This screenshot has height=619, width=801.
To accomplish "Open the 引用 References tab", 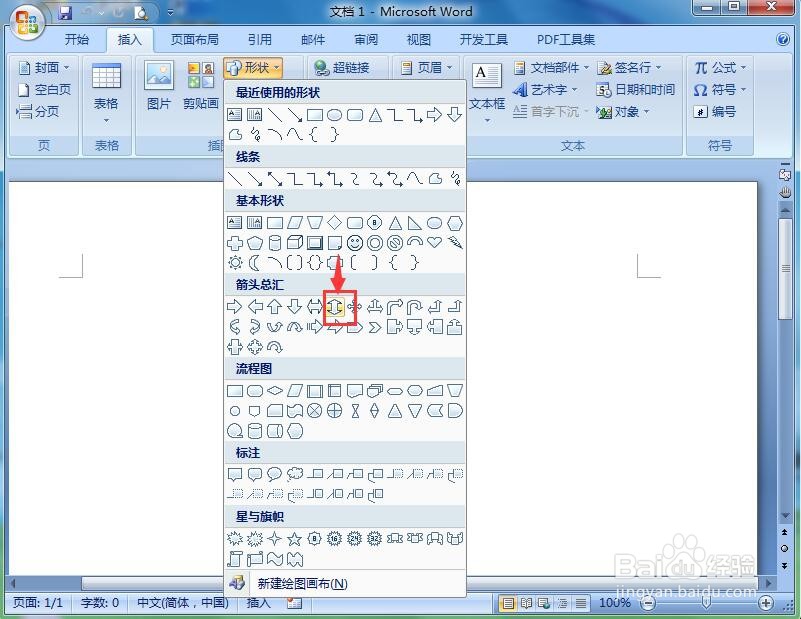I will tap(260, 40).
